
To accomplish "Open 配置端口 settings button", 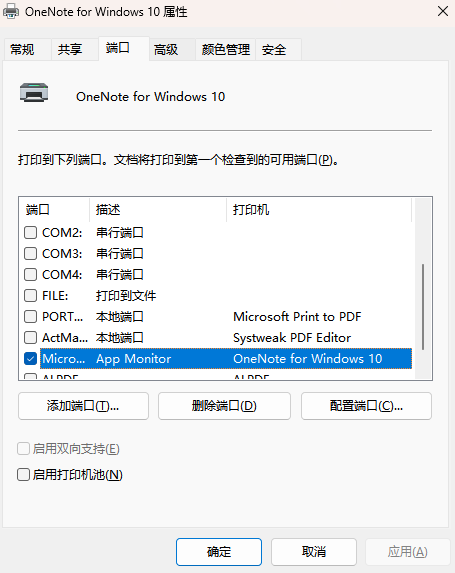I will coord(366,406).
